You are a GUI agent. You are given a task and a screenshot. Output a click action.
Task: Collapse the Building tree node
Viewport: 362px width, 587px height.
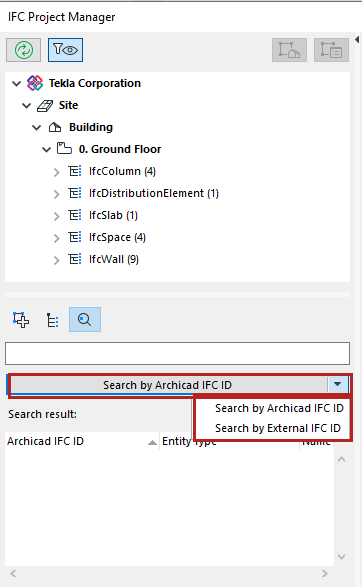(36, 128)
